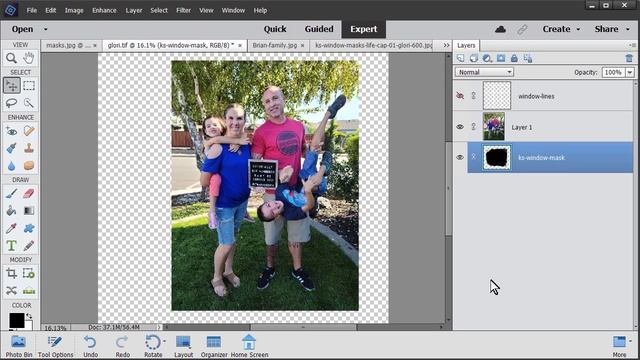
Task: Select the Paint Bucket tool
Action: pos(11,211)
